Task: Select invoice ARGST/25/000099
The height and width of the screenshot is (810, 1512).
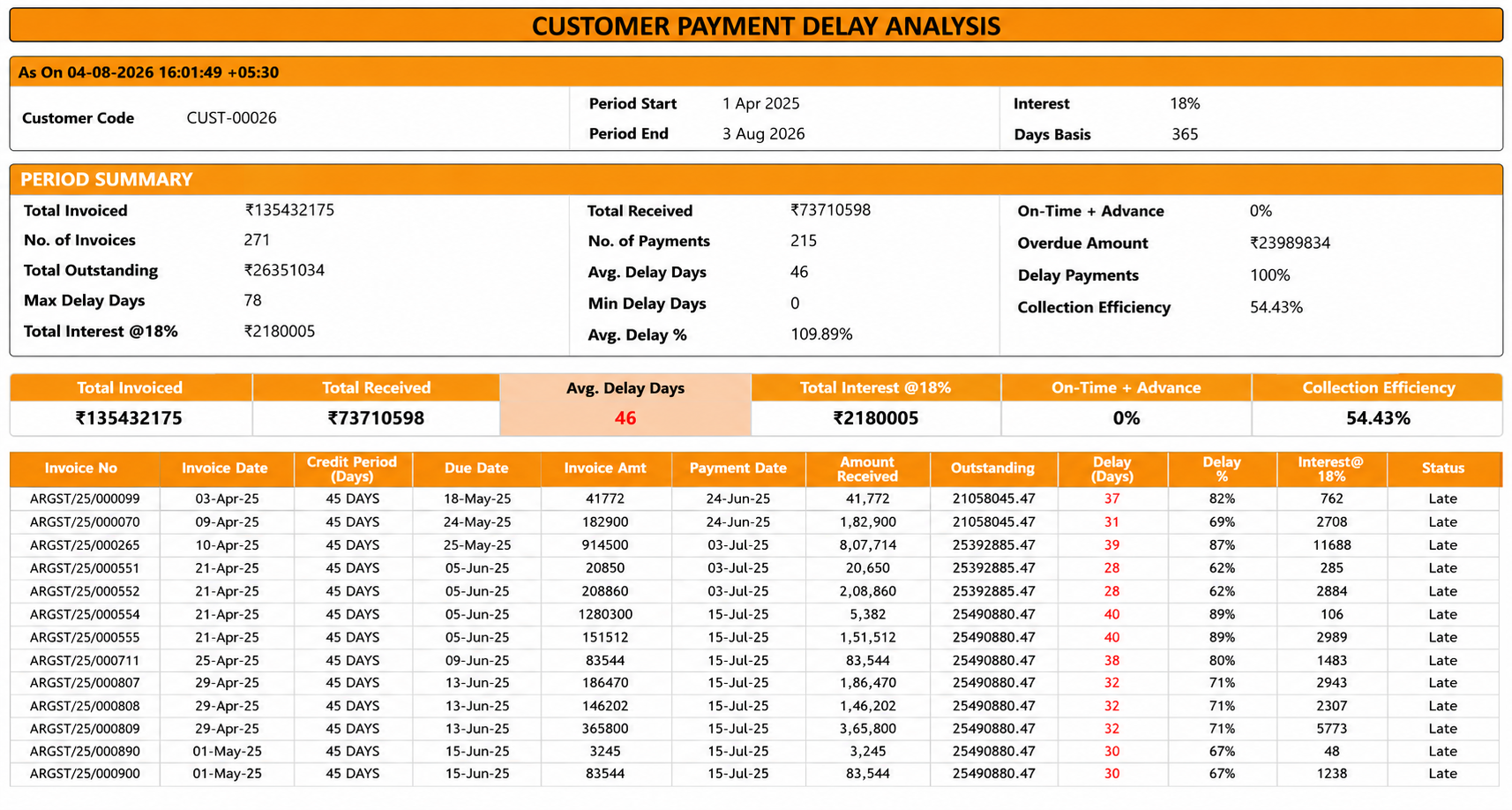Action: coord(85,499)
